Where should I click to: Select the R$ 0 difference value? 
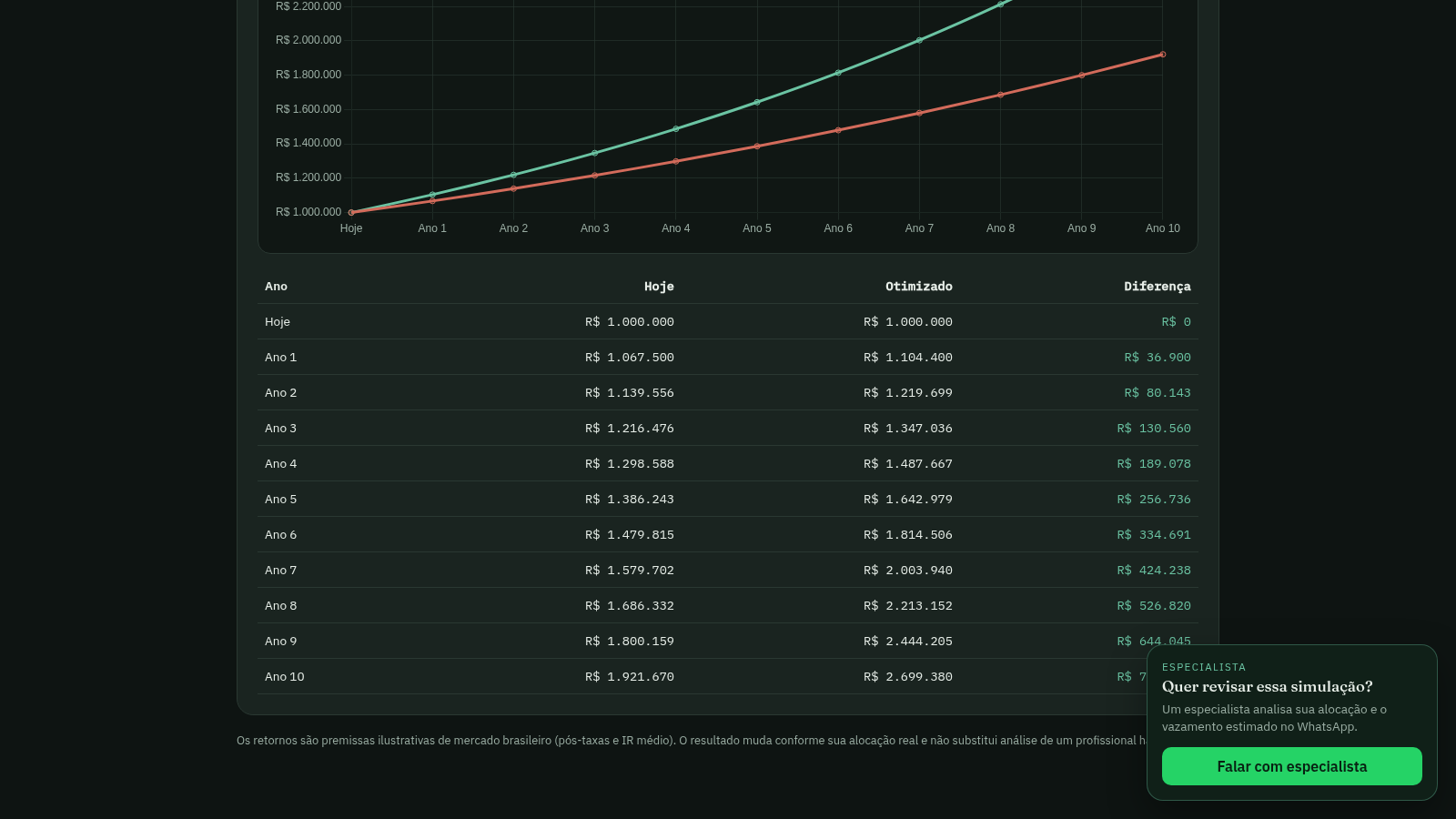[x=1176, y=321]
